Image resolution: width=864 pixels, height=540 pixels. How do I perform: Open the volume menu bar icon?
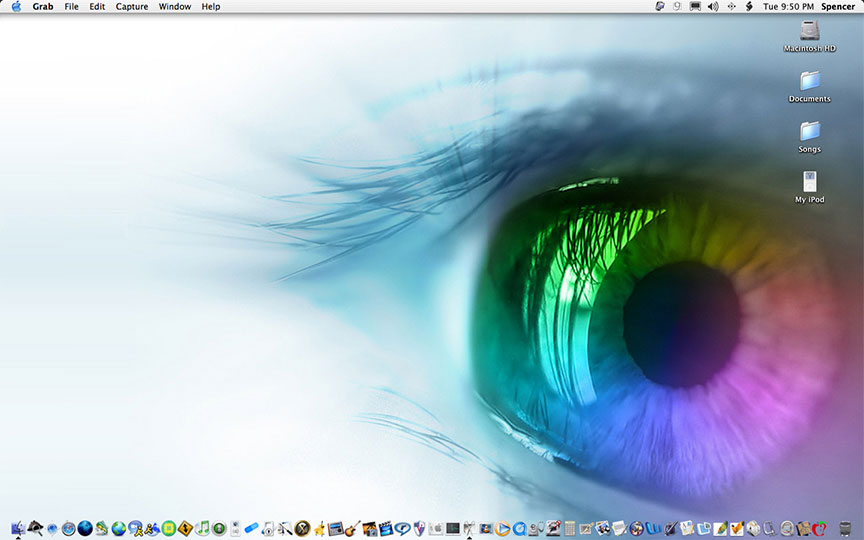click(x=713, y=7)
